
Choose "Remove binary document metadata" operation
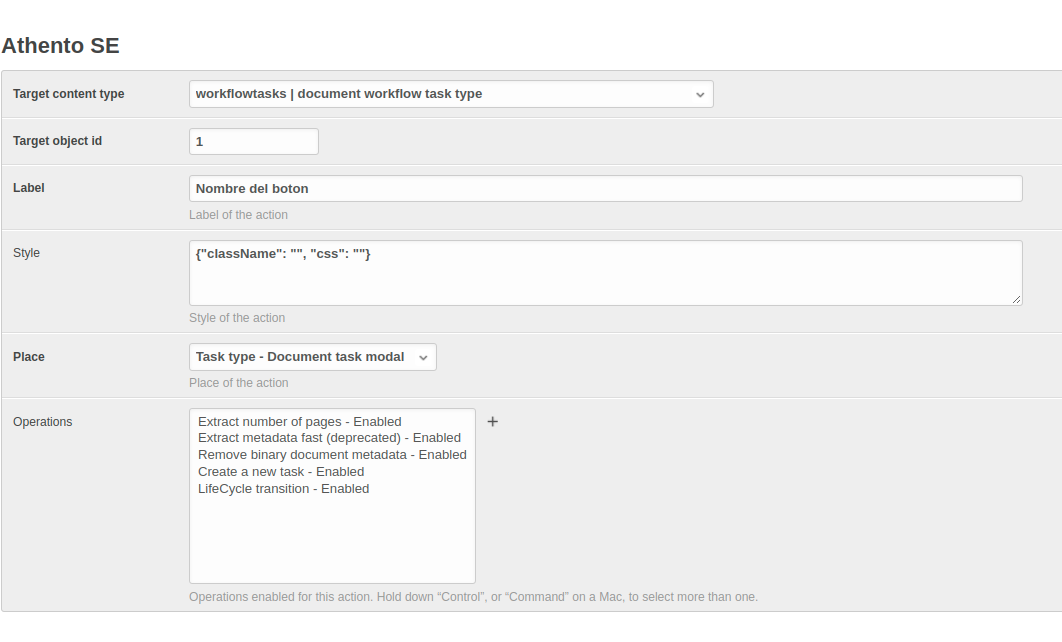(332, 455)
